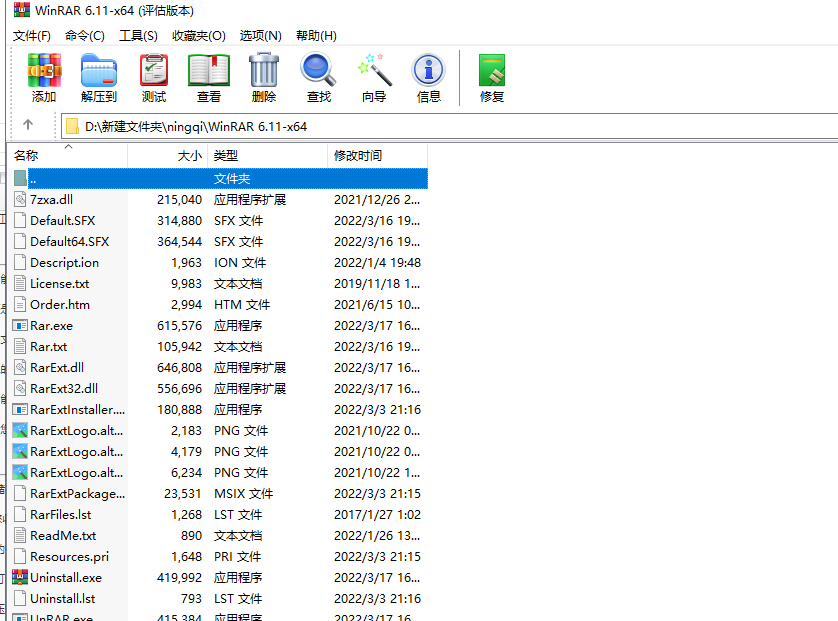
Task: Click the Uninstall.exe WinRAR icon
Action: point(20,577)
